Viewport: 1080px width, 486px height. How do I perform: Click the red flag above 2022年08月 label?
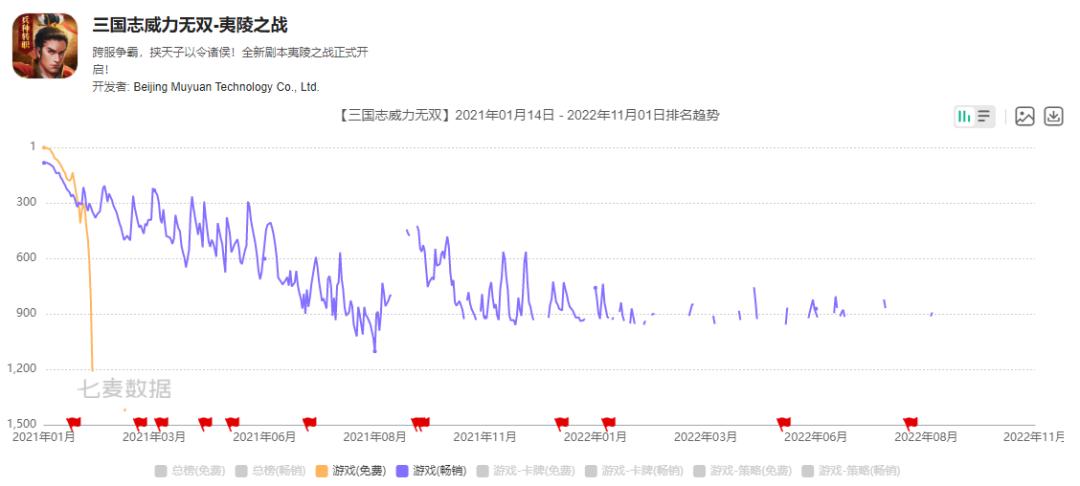(x=911, y=423)
